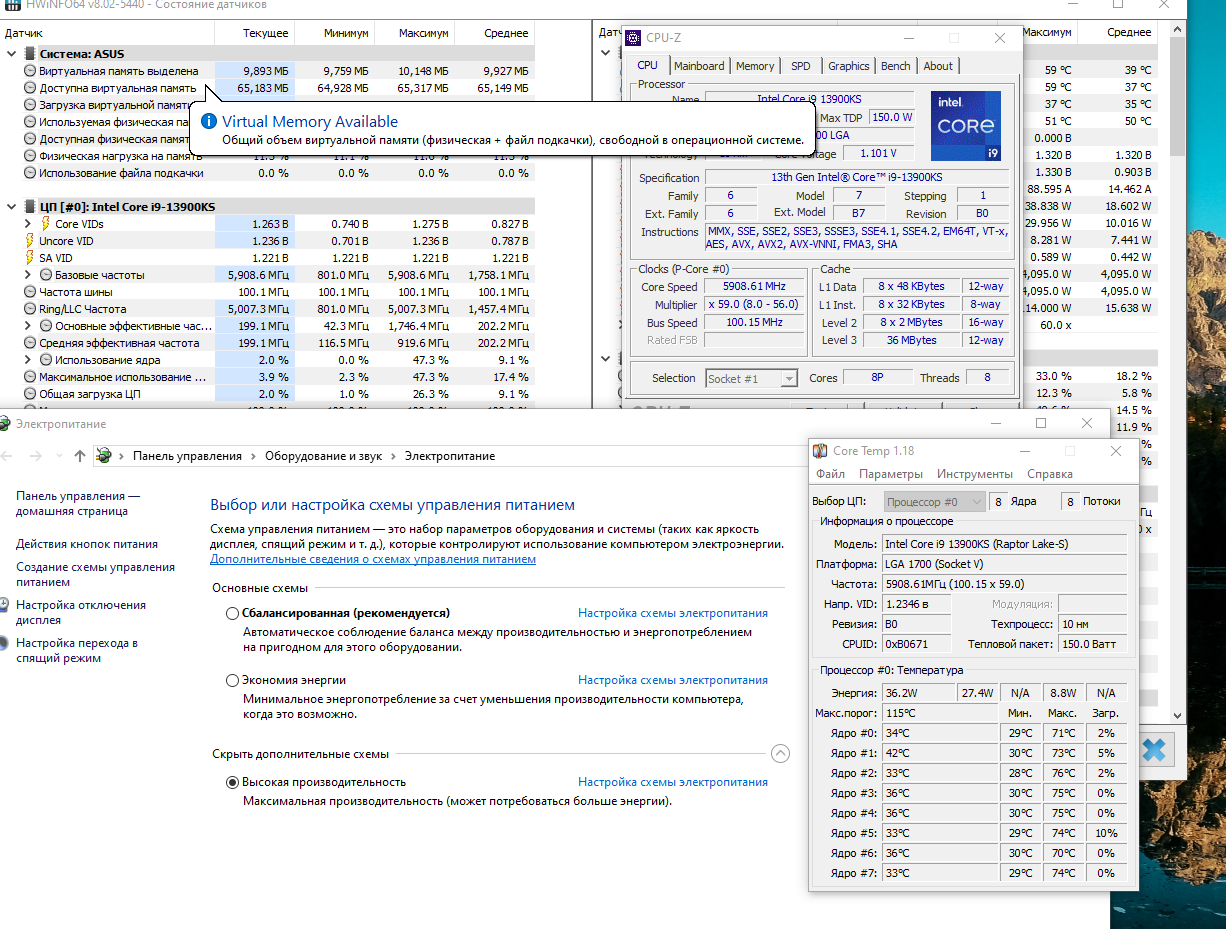Go to Панель управления домашняя страница
The image size is (1226, 929).
pos(78,503)
